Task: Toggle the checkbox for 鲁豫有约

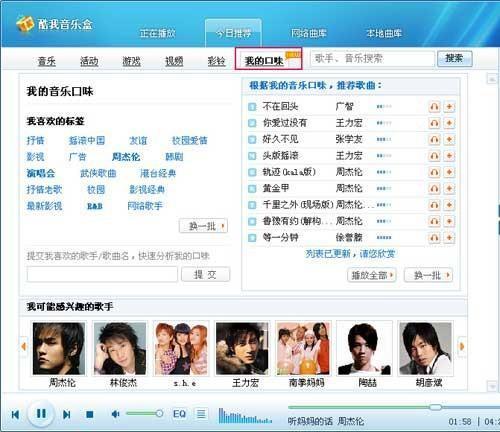Action: [x=252, y=221]
